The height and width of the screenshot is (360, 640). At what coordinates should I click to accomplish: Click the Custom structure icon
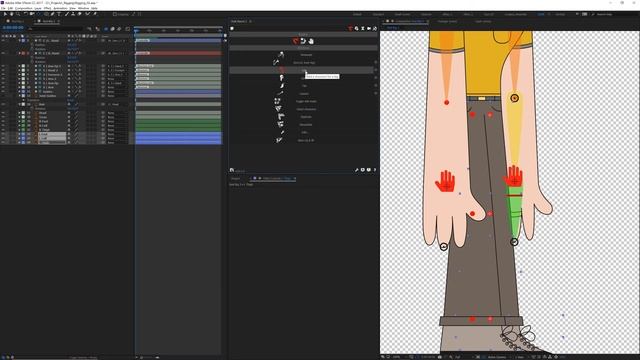tap(281, 93)
